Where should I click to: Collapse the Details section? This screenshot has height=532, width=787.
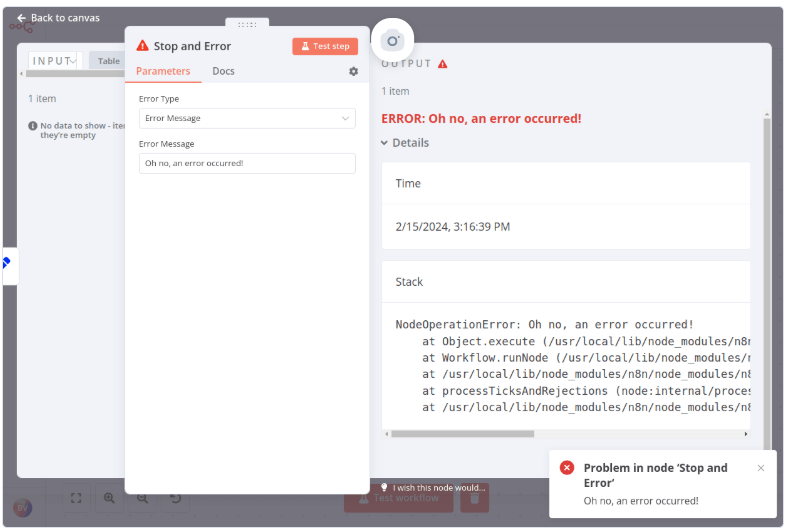click(x=405, y=143)
